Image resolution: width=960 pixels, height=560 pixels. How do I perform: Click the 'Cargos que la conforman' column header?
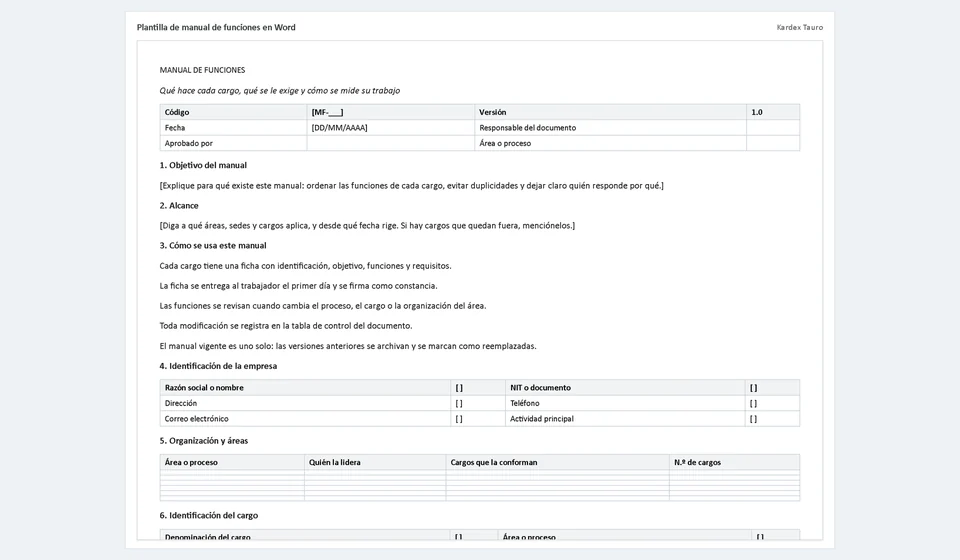click(558, 462)
